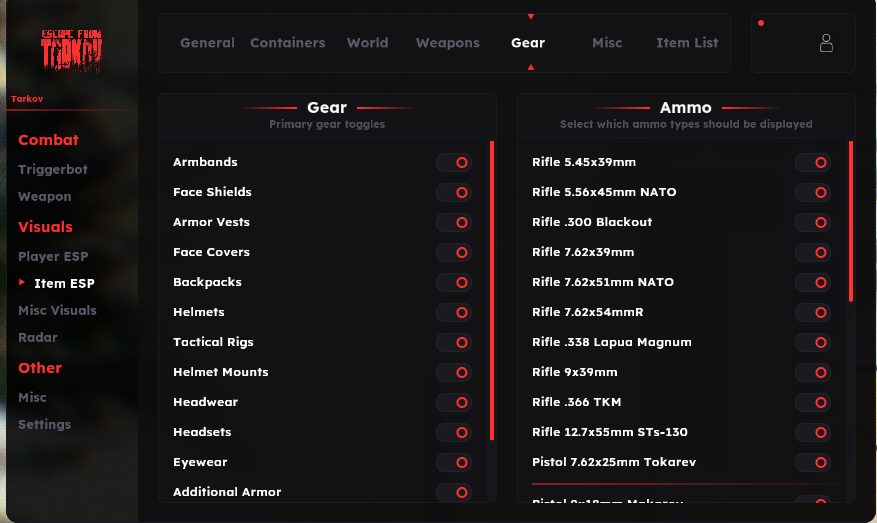
Task: Toggle Rifle .338 Lapua Magnum switch
Action: coord(813,342)
